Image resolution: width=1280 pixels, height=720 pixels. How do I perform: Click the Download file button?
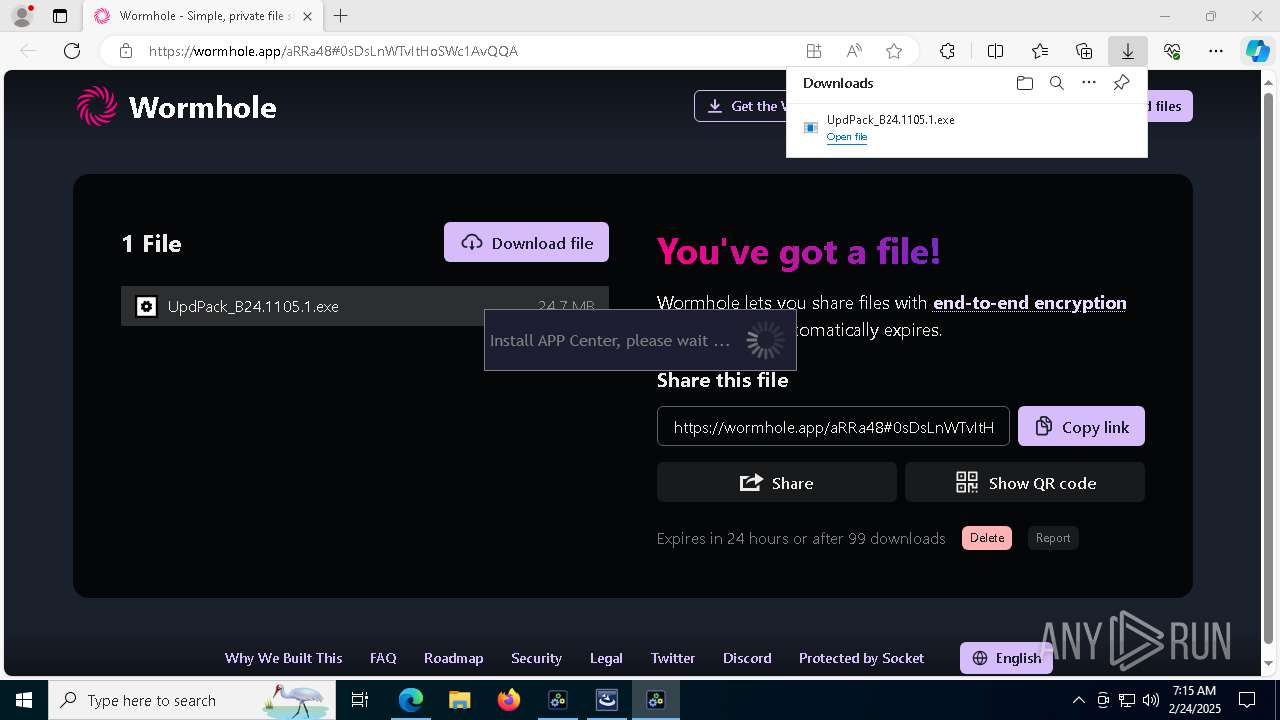point(526,242)
